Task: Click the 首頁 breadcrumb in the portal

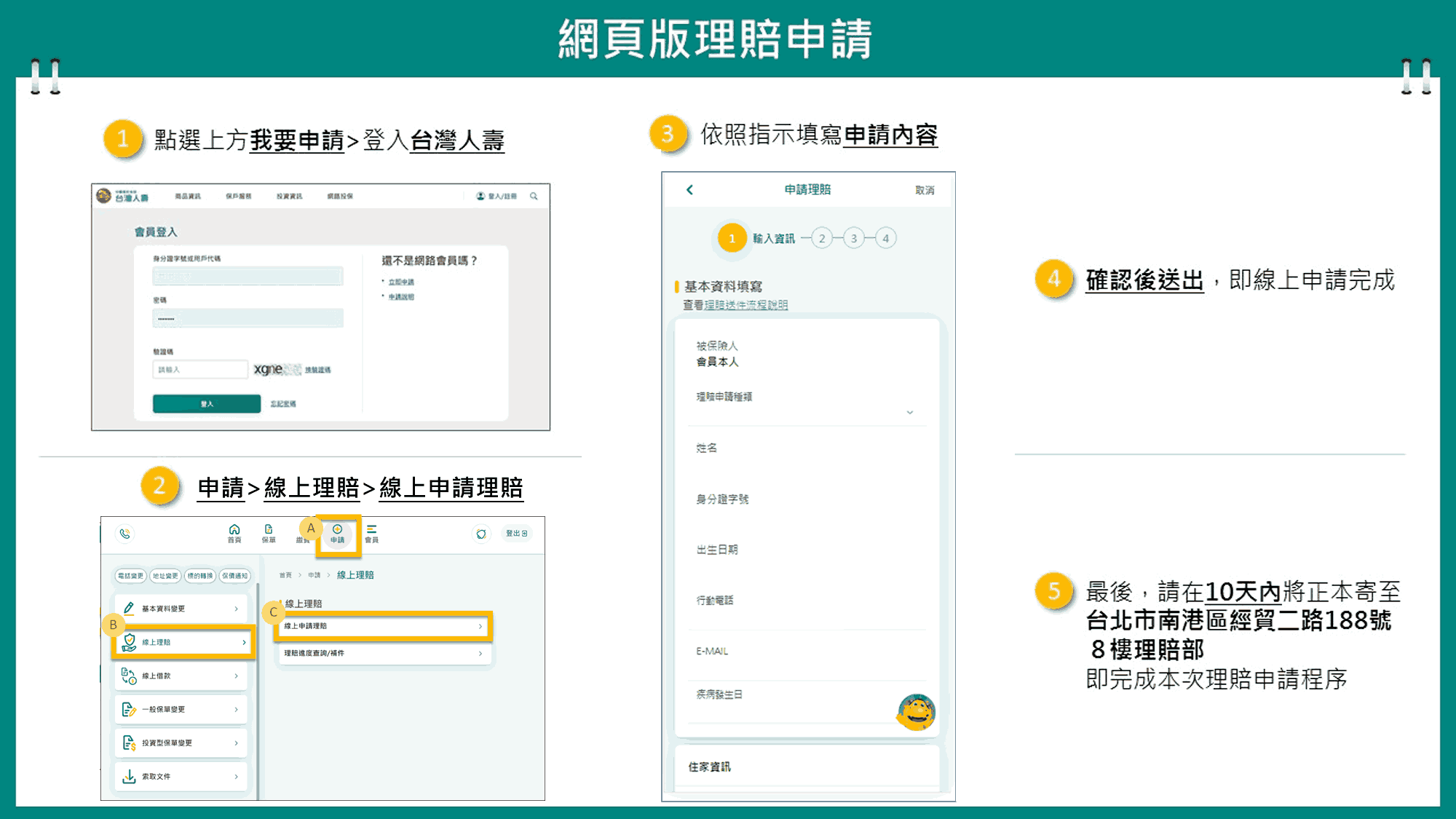Action: (285, 575)
